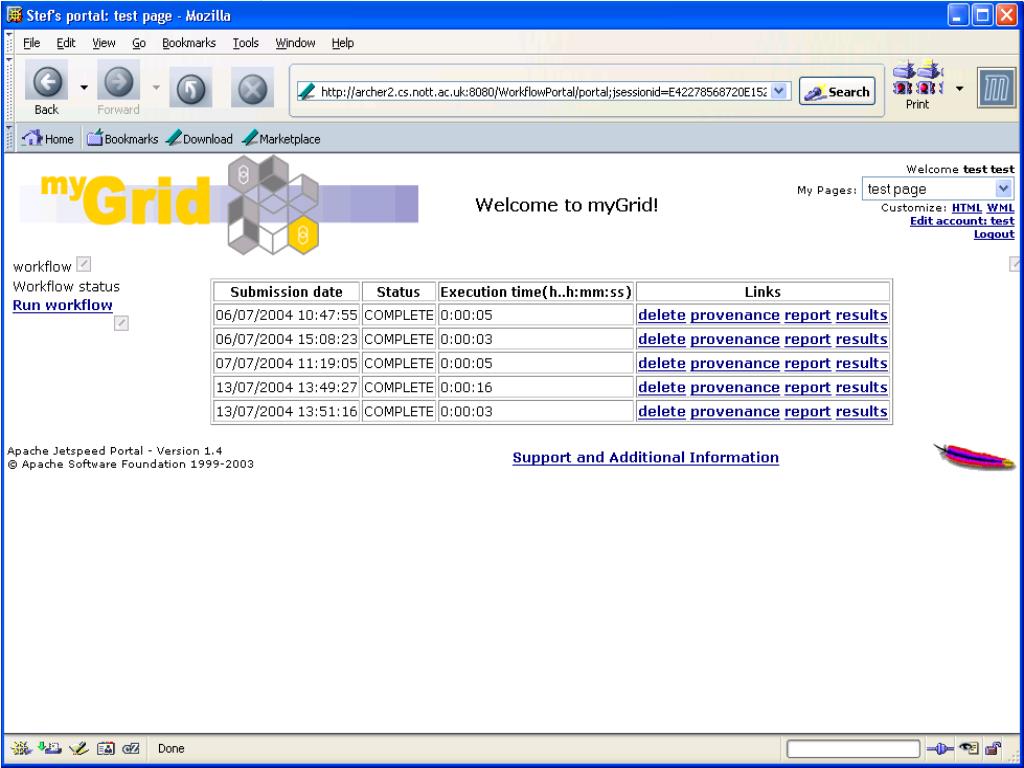
Task: Click the cookie privacy eye icon
Action: [969, 748]
